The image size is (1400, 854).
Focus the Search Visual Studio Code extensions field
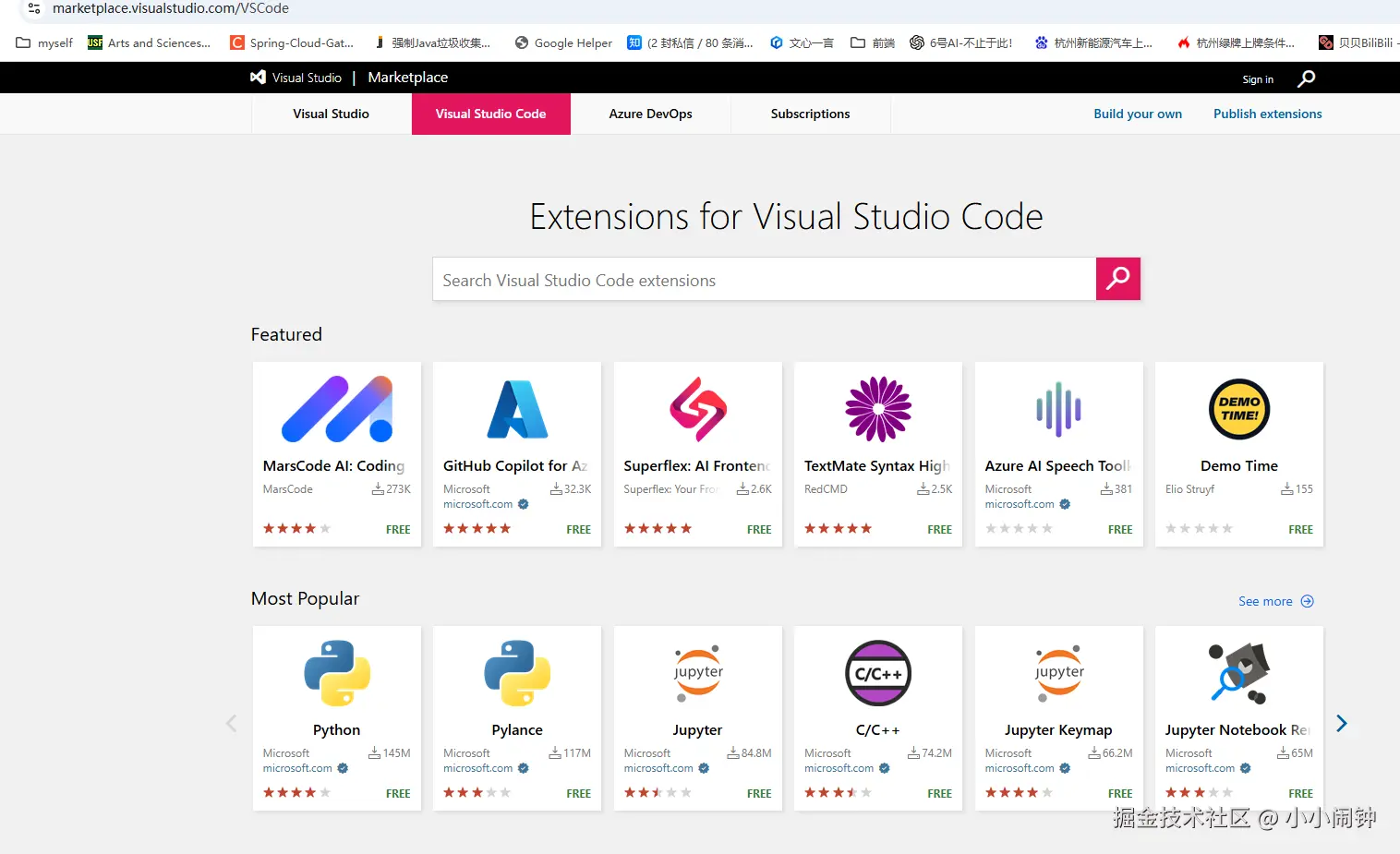[764, 280]
